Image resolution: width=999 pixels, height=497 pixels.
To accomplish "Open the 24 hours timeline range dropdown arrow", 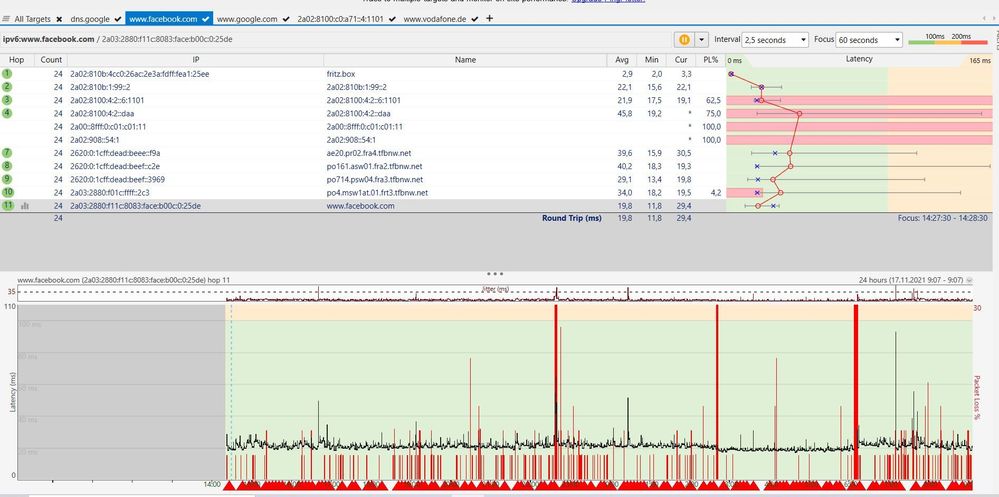I will [970, 280].
